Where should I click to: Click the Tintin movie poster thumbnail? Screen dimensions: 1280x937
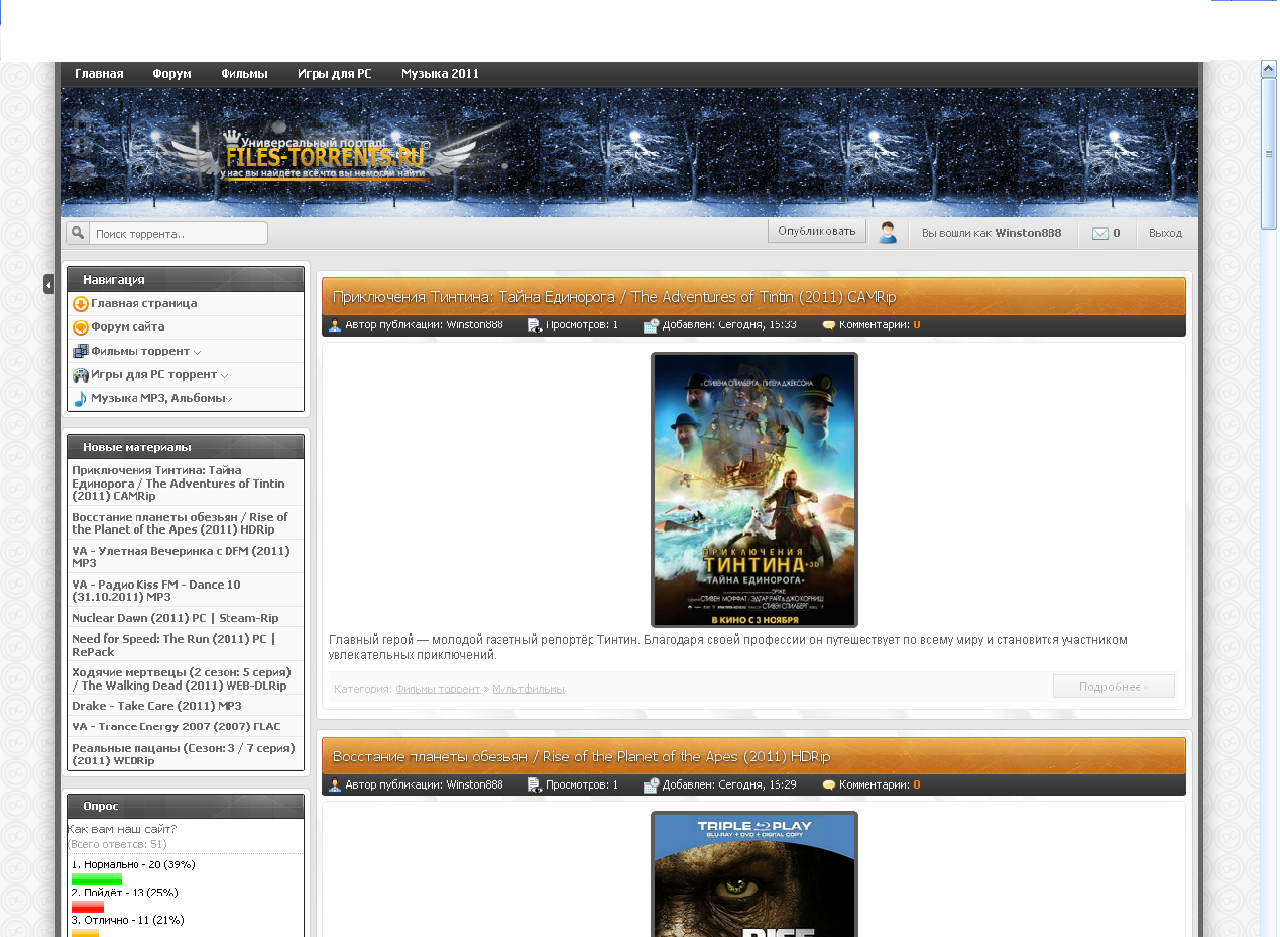(754, 489)
